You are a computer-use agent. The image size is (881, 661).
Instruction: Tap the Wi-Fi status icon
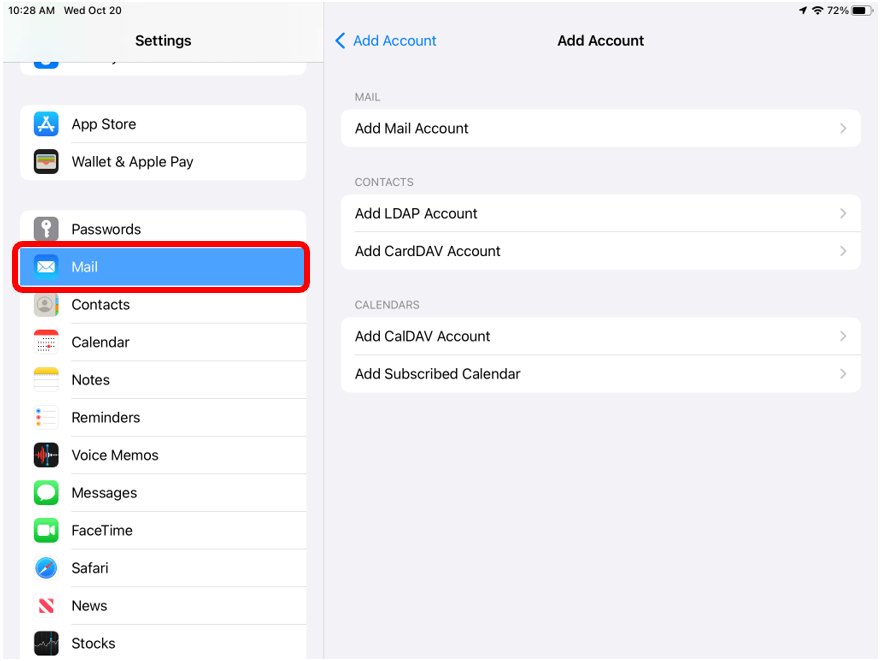[818, 11]
